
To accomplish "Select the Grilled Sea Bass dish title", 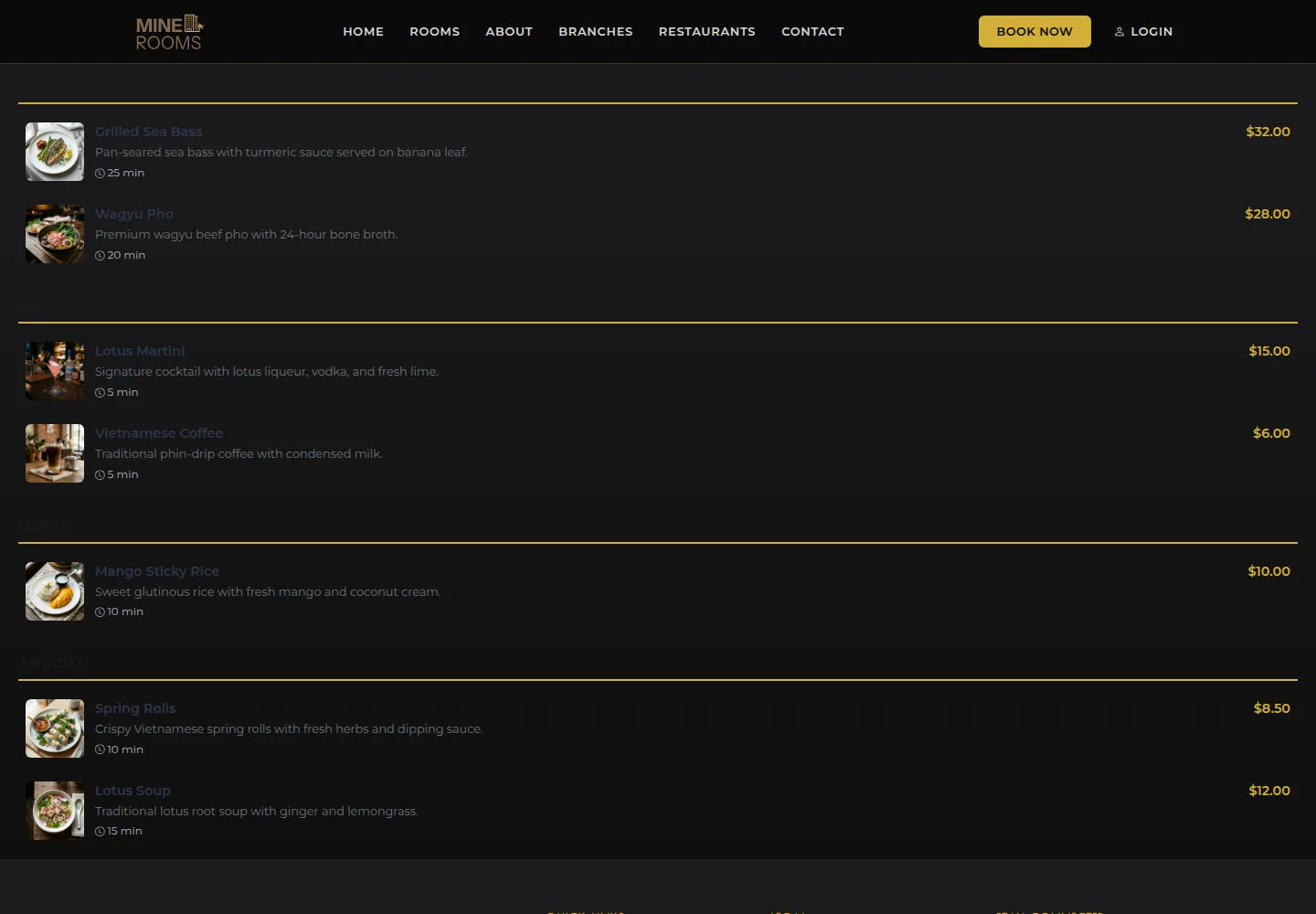I will point(148,132).
